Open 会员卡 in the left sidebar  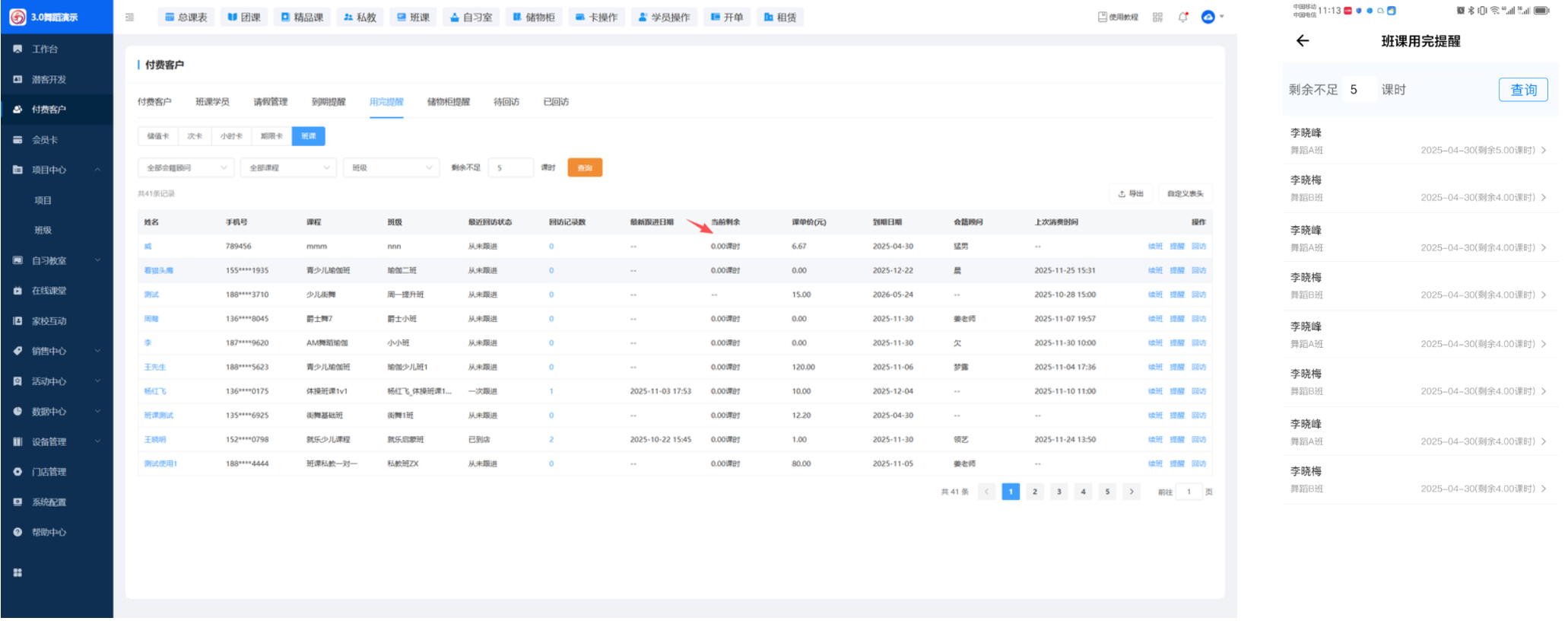click(44, 140)
